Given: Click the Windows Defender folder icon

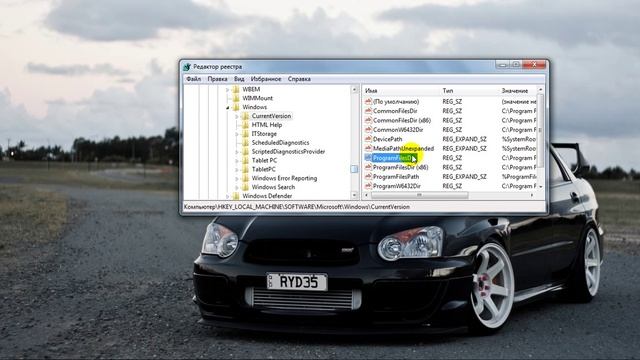Looking at the screenshot, I should pyautogui.click(x=236, y=196).
